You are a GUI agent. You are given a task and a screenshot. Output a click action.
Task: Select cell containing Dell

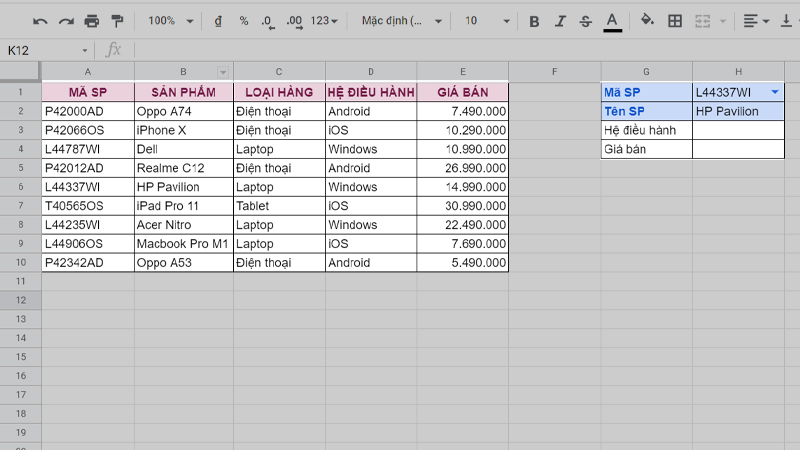184,149
